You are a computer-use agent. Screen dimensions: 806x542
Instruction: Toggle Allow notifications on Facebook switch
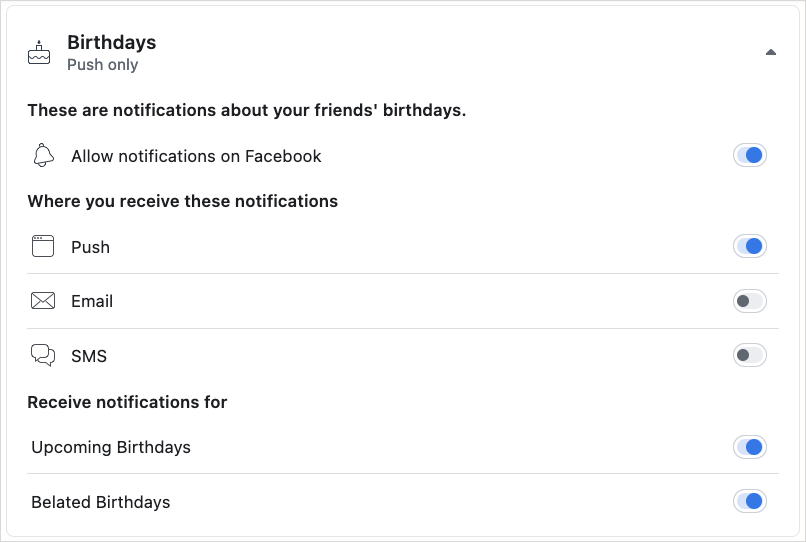[750, 156]
